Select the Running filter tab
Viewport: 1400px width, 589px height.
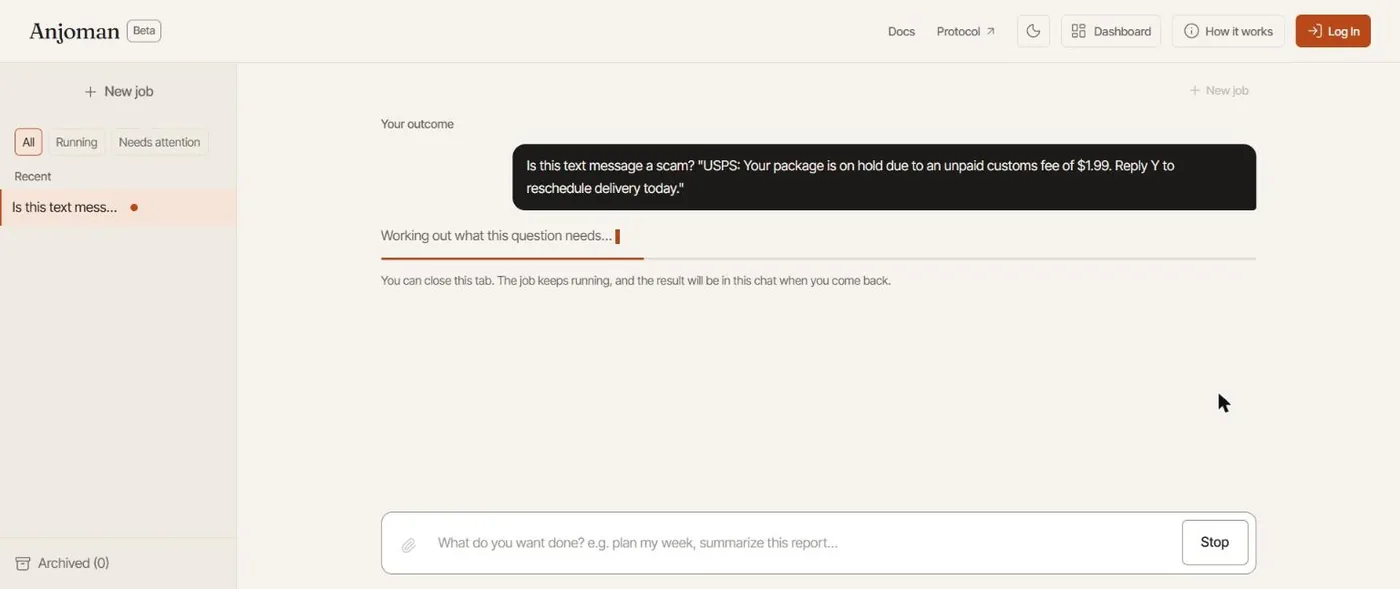(x=77, y=142)
